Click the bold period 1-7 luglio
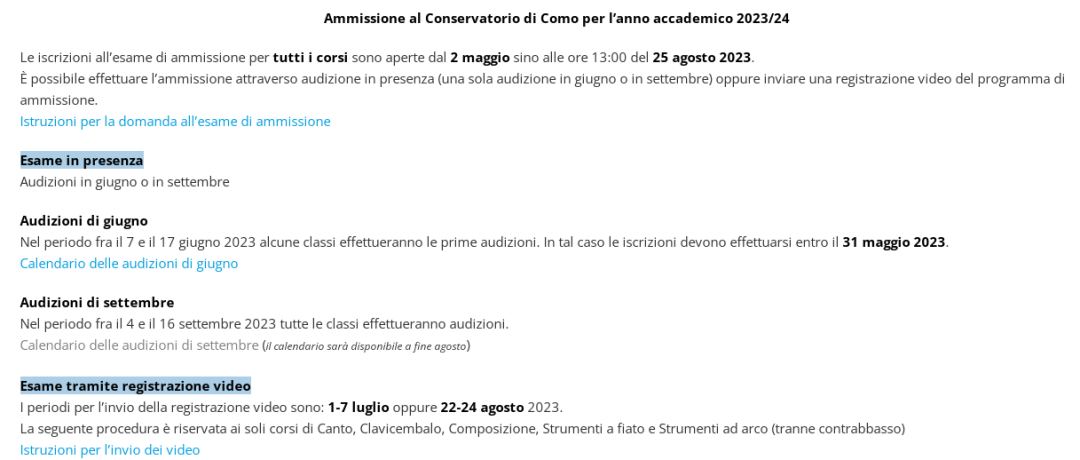Screen dimensions: 1080x460 point(358,407)
